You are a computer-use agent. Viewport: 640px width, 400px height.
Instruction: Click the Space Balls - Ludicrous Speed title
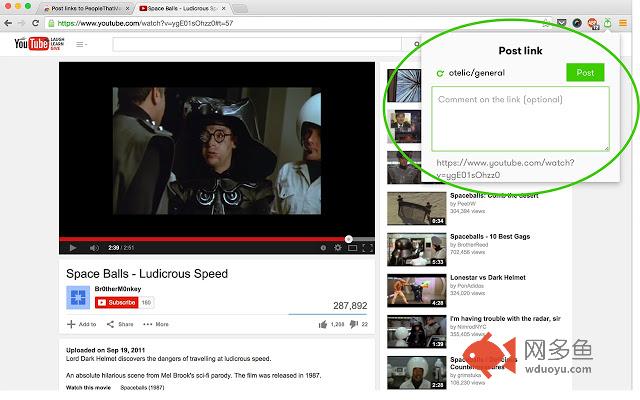(147, 273)
